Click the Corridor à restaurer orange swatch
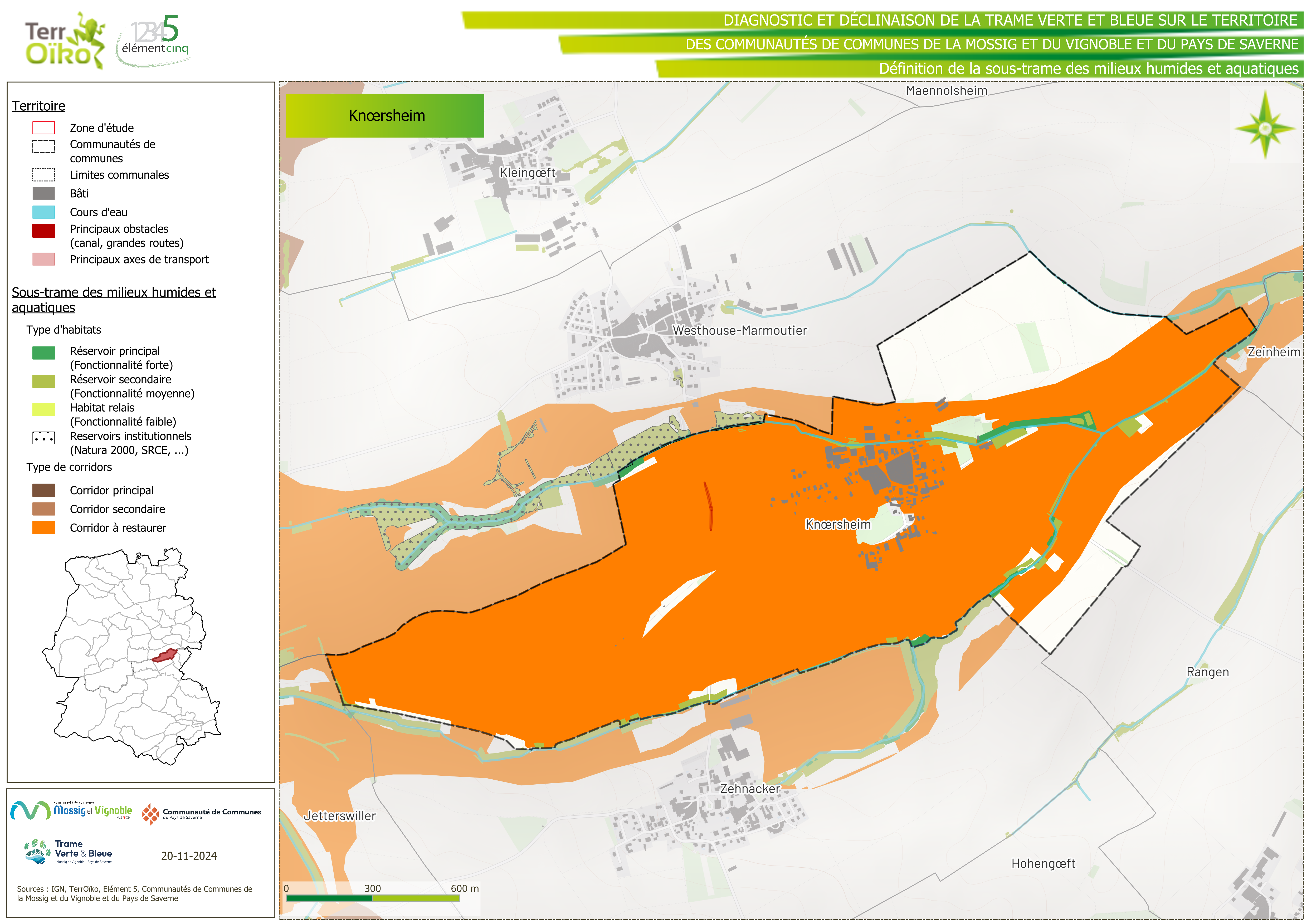 (44, 528)
